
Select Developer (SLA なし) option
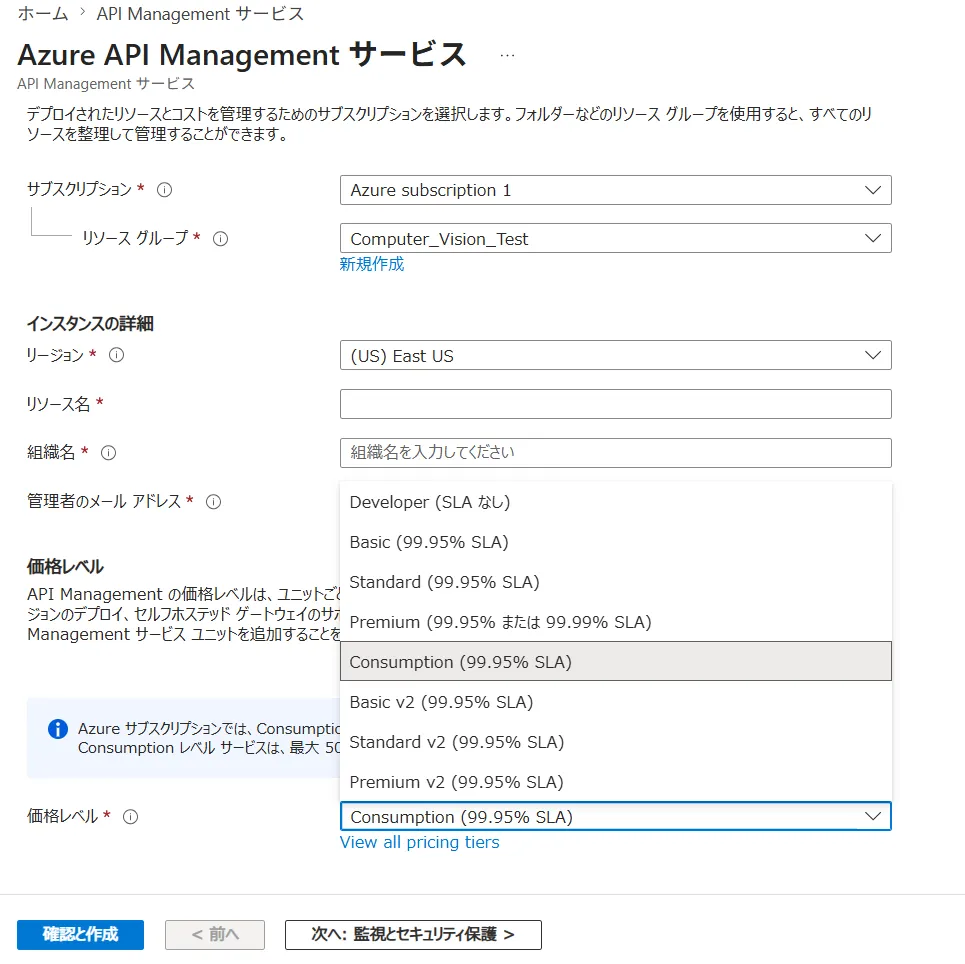pos(615,502)
